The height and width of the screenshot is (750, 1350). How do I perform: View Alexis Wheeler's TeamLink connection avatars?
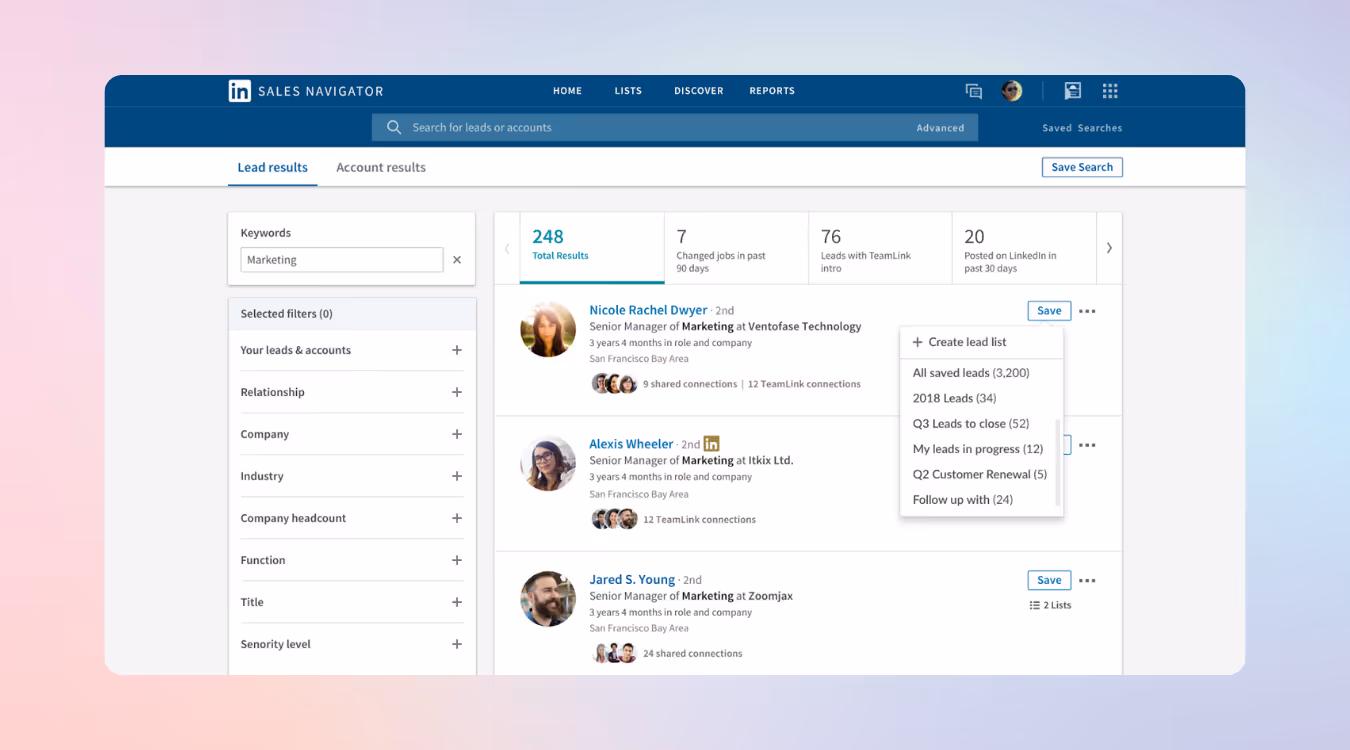pos(614,519)
